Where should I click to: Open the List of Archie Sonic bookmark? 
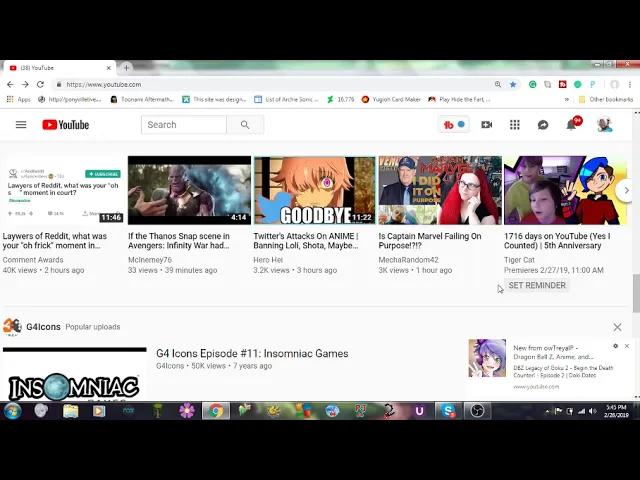286,99
